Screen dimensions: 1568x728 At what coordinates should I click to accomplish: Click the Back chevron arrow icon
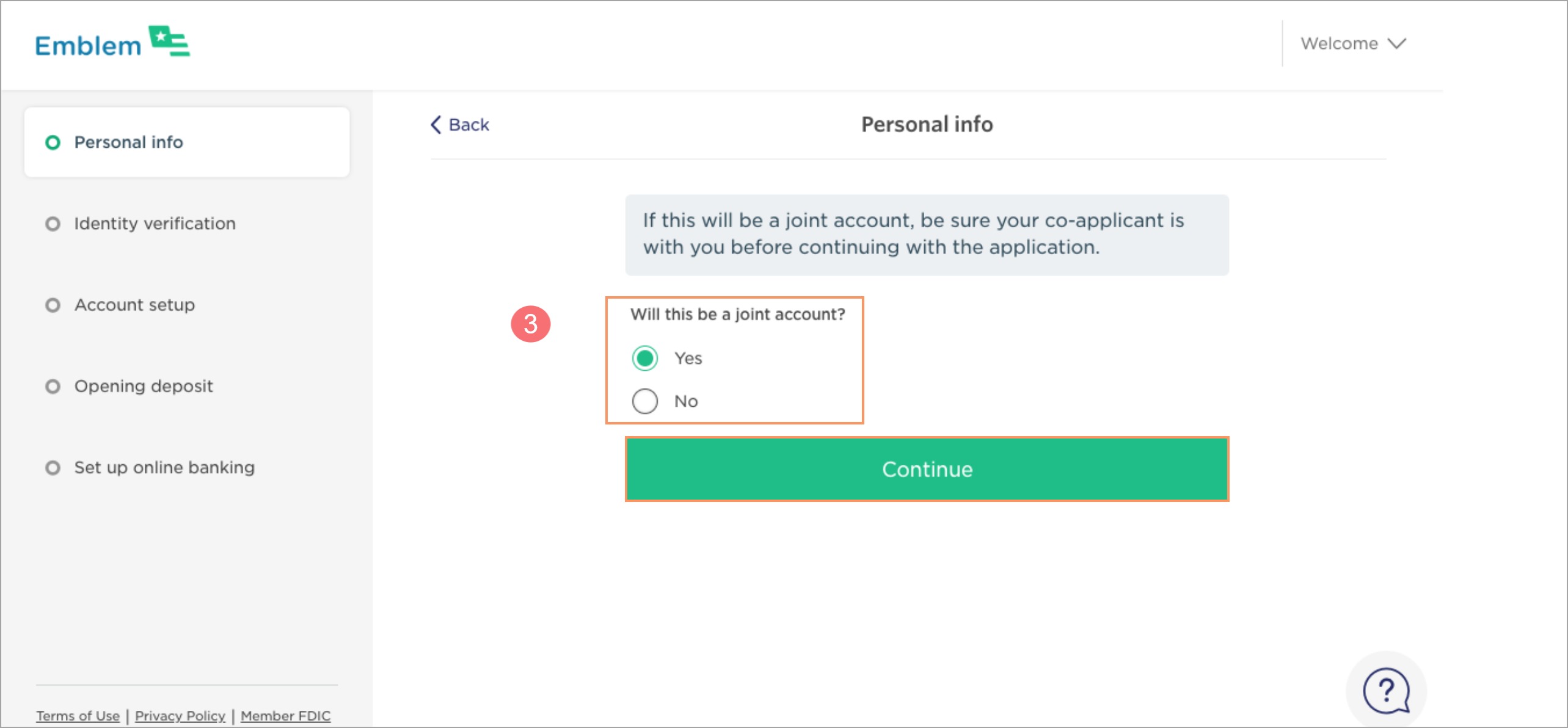point(436,125)
